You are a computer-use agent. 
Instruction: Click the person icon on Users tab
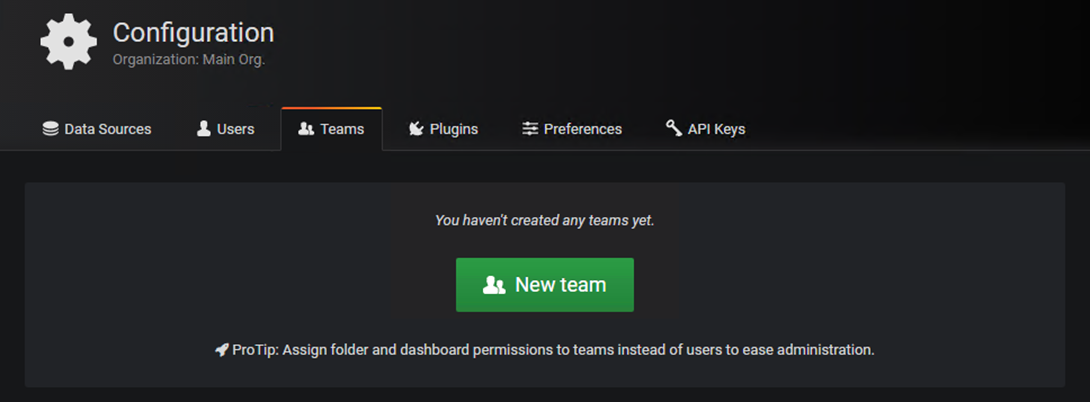[204, 129]
